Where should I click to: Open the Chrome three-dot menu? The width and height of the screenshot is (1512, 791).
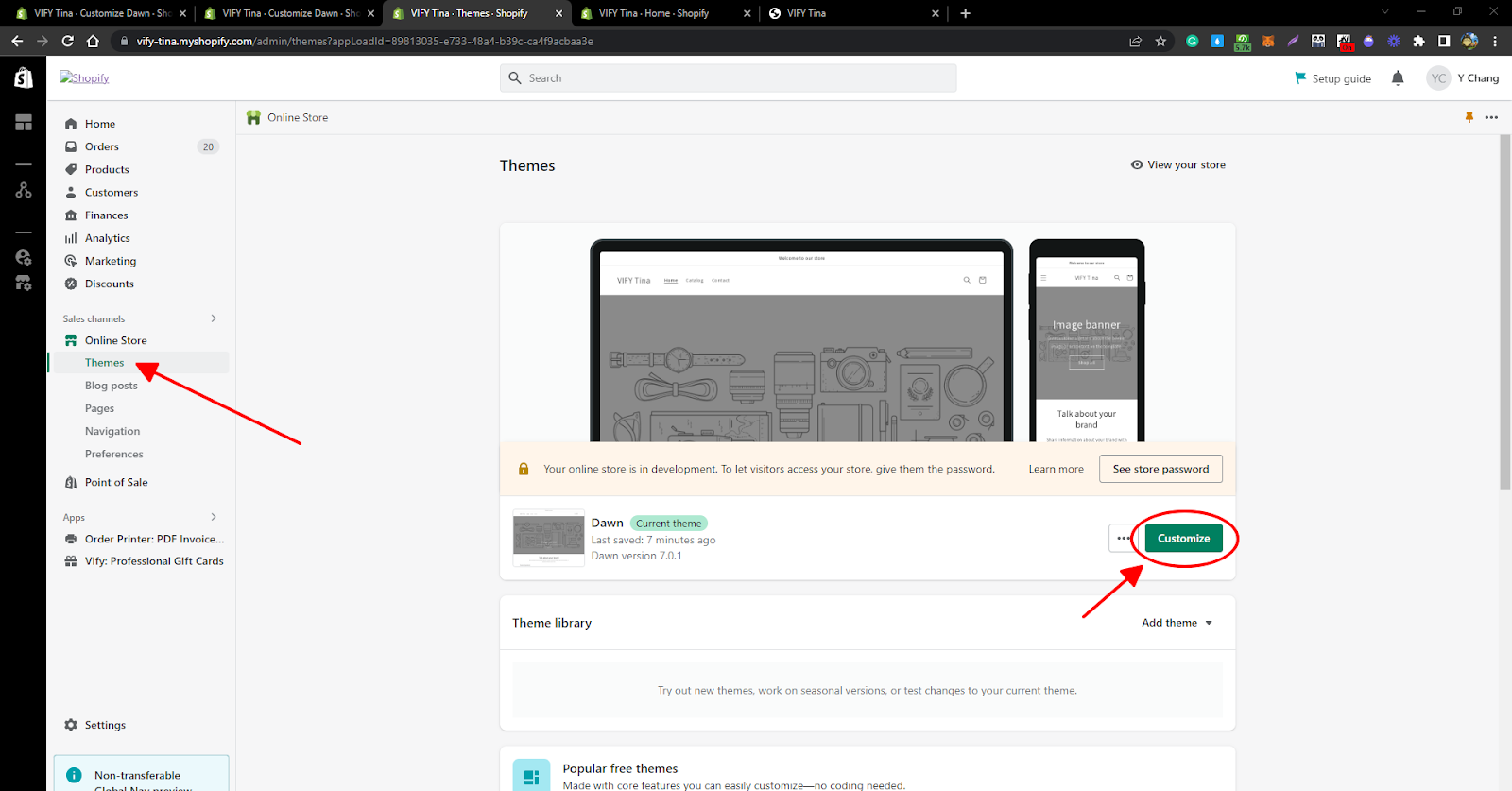[1495, 41]
